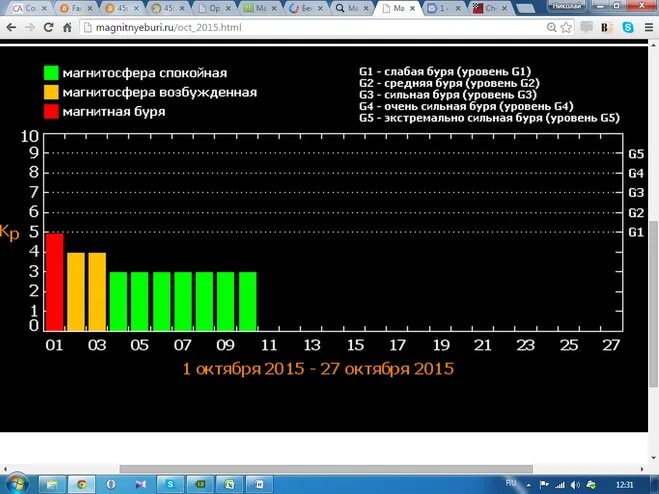Click the red 'магнитная буря' legend swatch
The image size is (659, 494).
click(51, 111)
